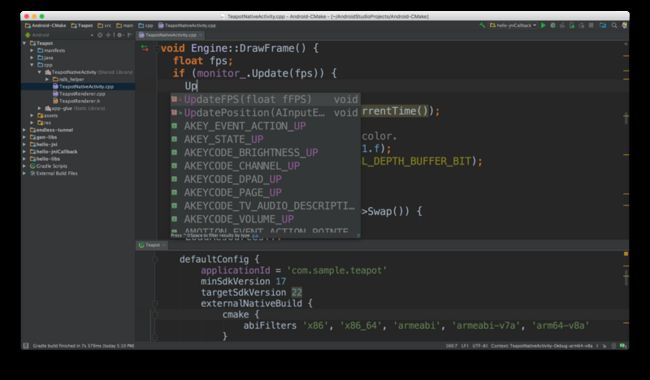
Task: Choose UpdateFPS(float fFPS) completion suggestion
Action: coord(265,99)
